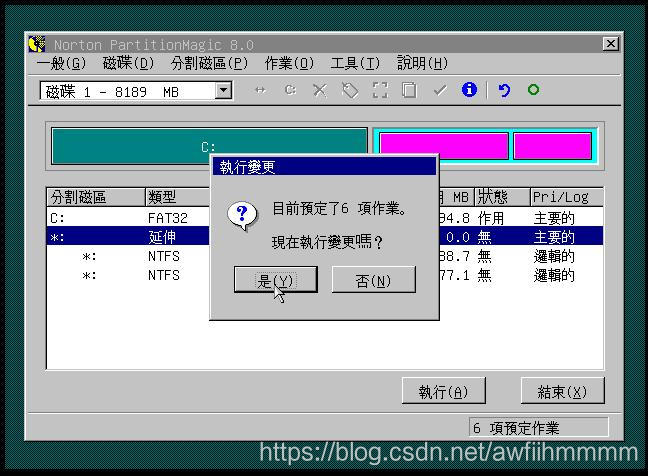Open the blue info icon
This screenshot has height=476, width=648.
tap(469, 89)
